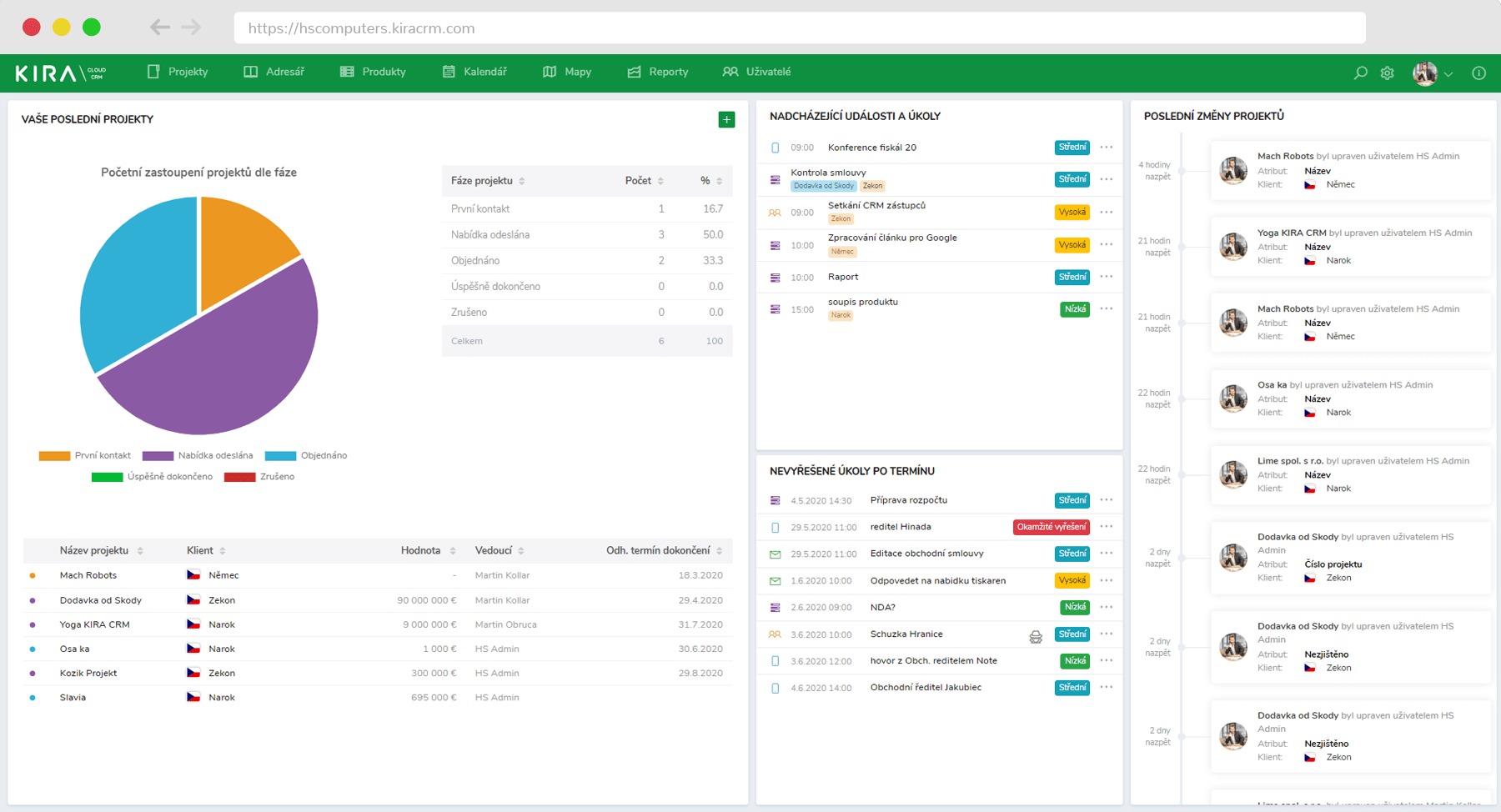Open the Mach Robots project row
1501x812 pixels.
(x=88, y=575)
